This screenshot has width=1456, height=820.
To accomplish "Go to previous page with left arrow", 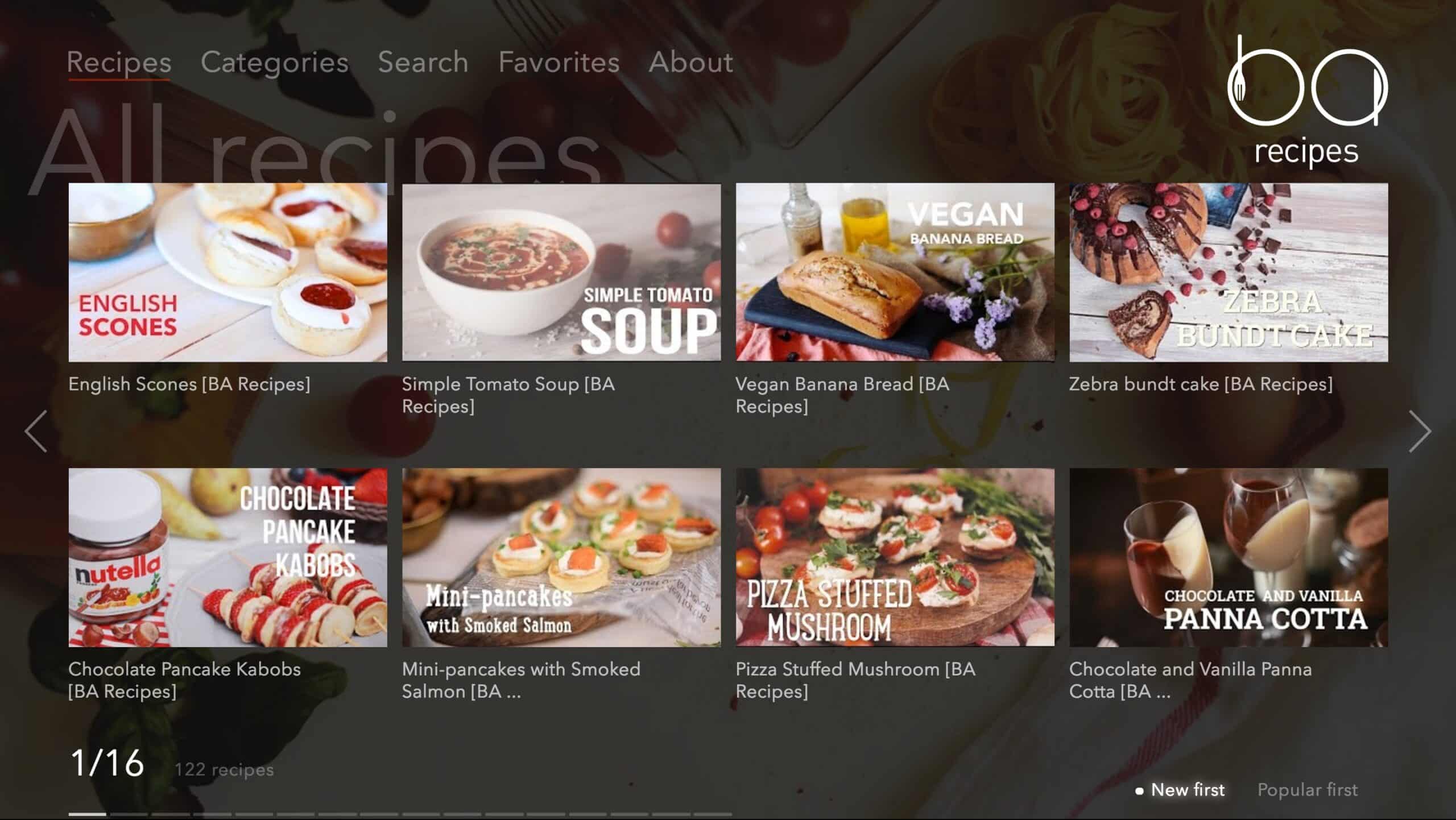I will (36, 432).
